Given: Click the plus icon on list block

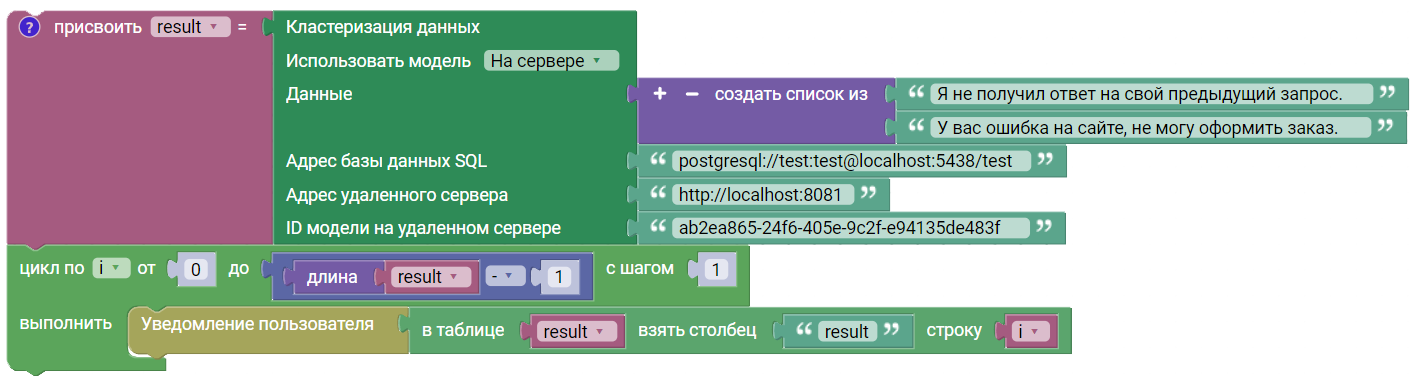Looking at the screenshot, I should click(x=660, y=94).
